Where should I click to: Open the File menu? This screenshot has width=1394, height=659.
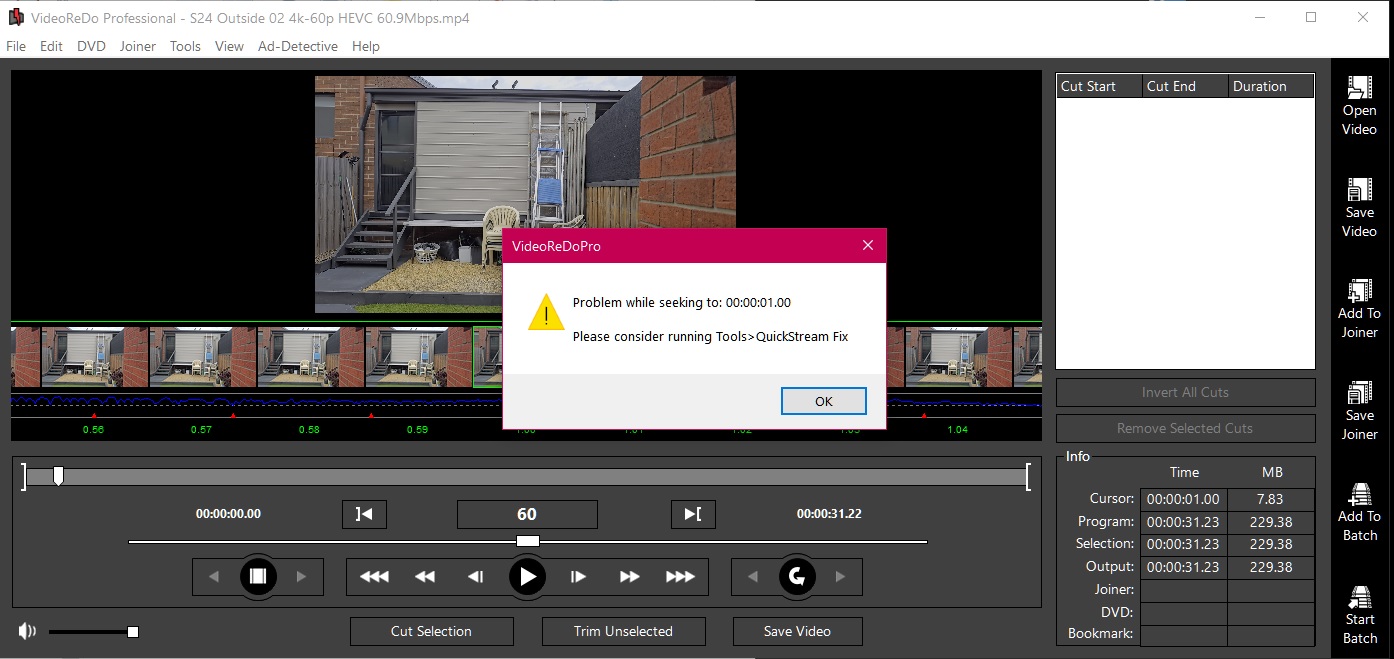pyautogui.click(x=16, y=46)
